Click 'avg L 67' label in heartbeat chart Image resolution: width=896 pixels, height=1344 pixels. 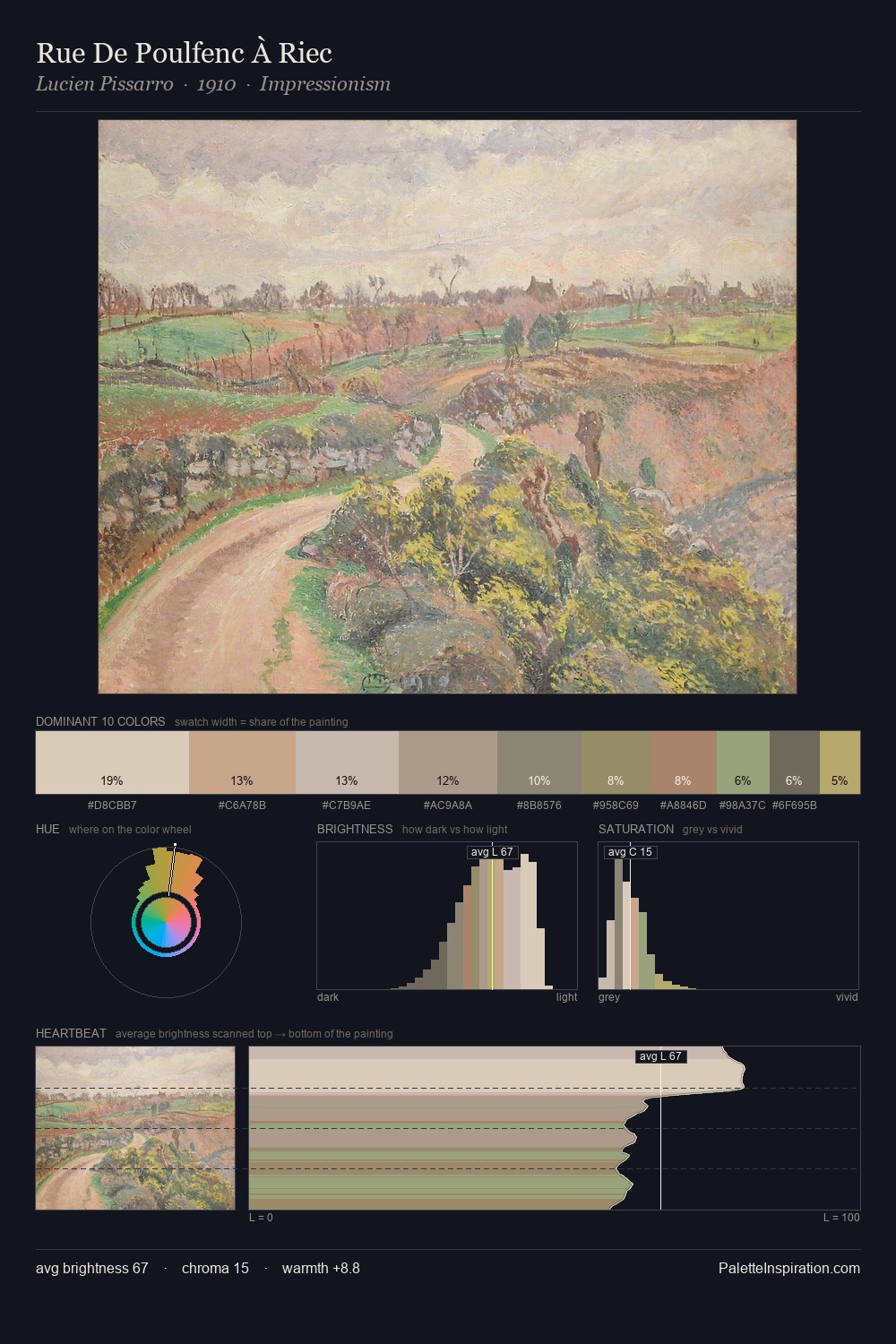(660, 1056)
